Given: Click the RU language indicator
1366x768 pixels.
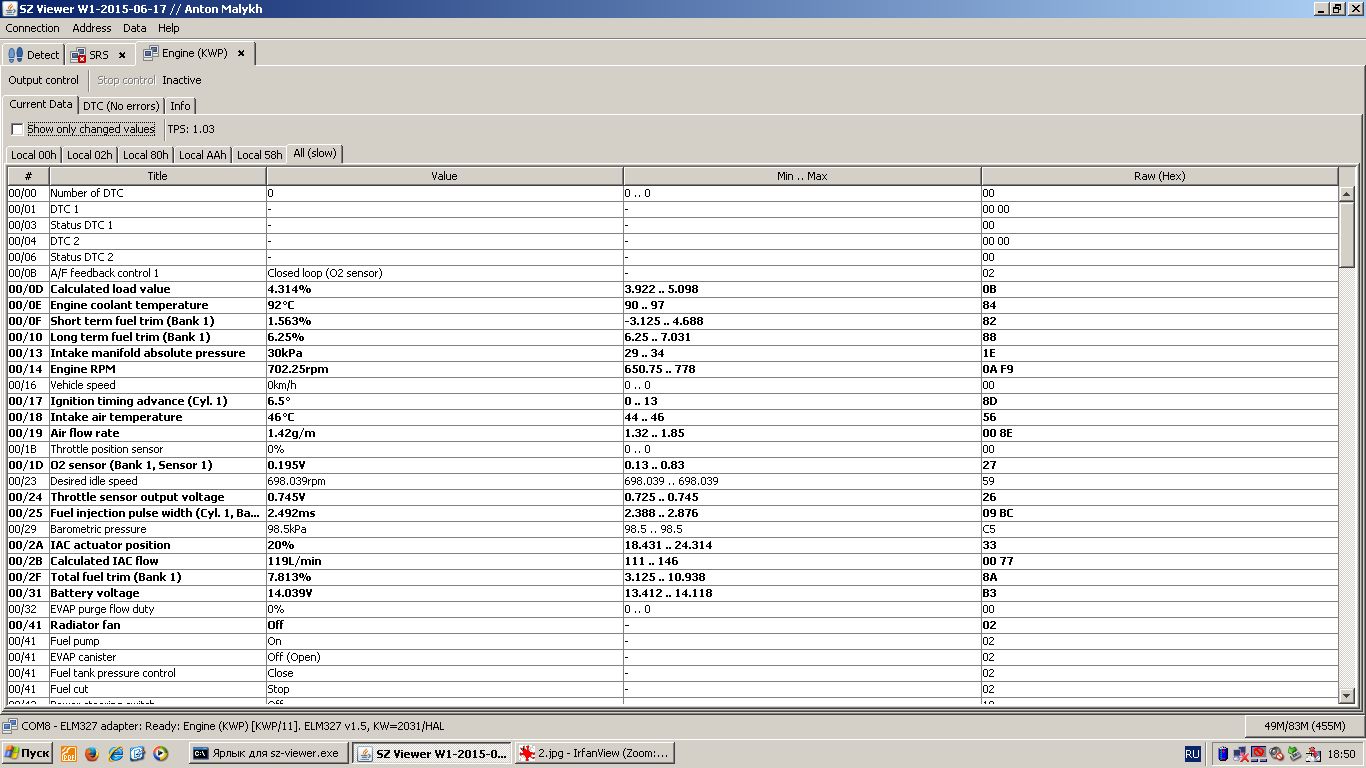Looking at the screenshot, I should pyautogui.click(x=1193, y=753).
